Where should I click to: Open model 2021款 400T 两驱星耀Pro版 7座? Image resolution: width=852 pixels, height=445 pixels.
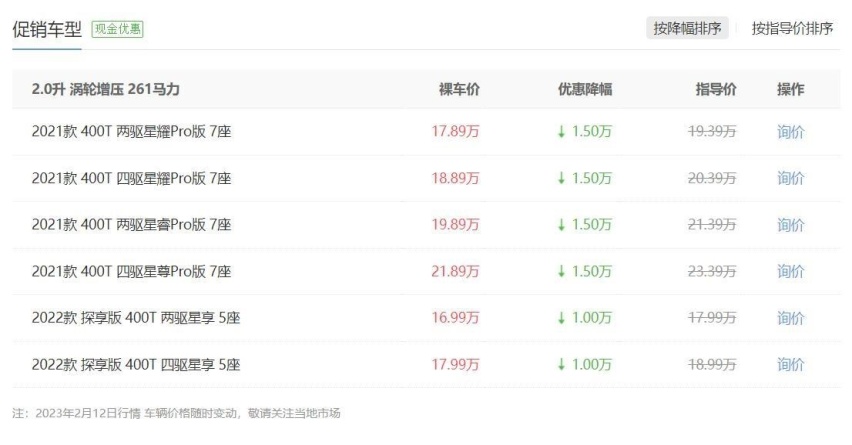click(x=131, y=131)
